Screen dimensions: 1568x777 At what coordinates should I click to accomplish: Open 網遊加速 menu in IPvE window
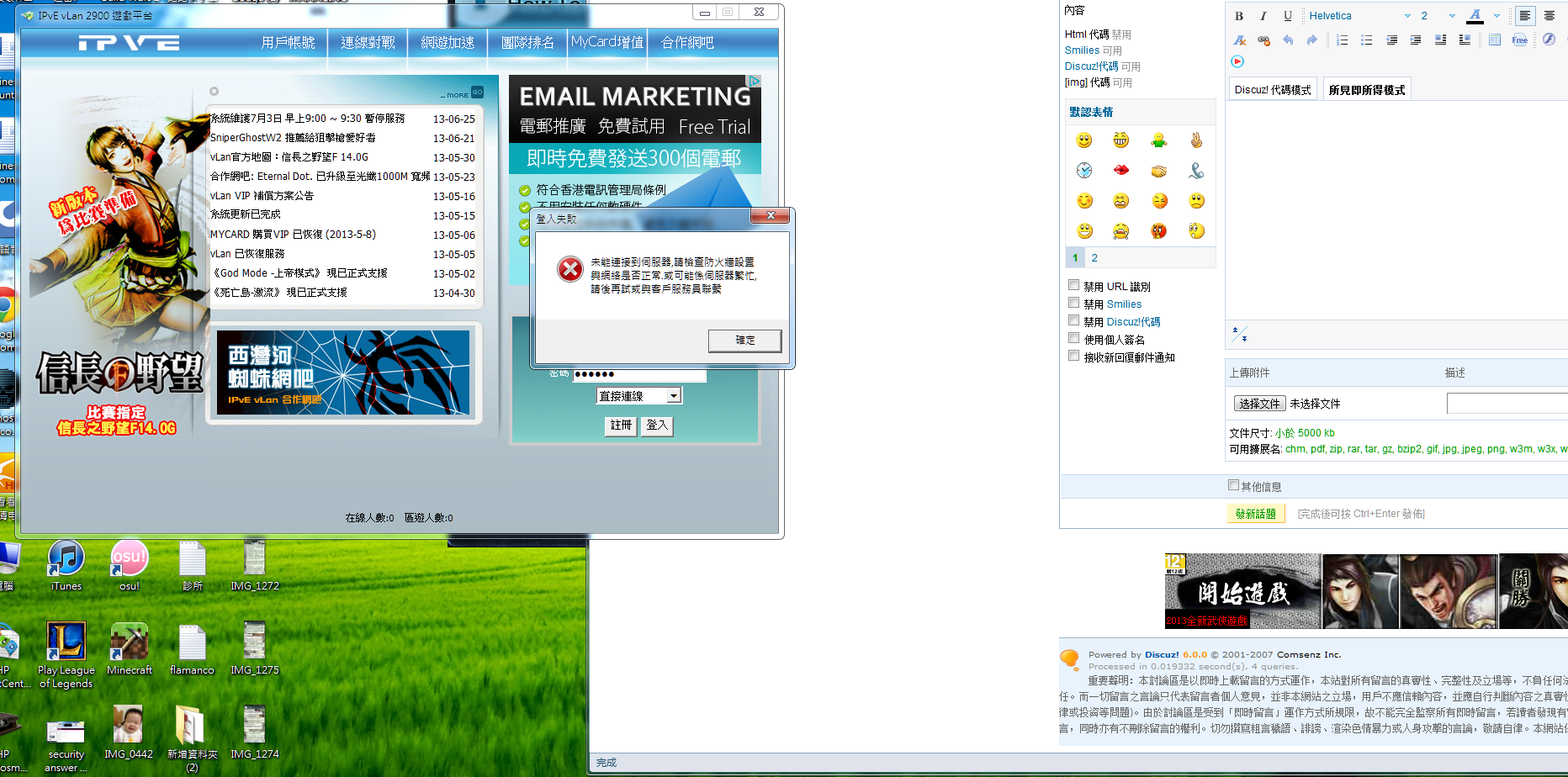tap(448, 43)
